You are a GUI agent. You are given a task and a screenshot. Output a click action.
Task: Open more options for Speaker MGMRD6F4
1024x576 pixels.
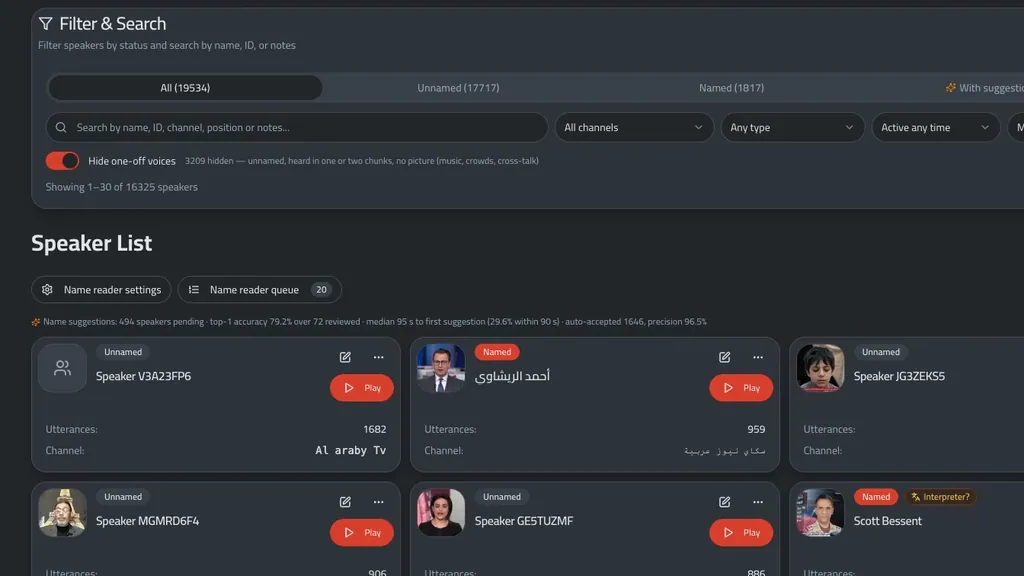point(379,502)
